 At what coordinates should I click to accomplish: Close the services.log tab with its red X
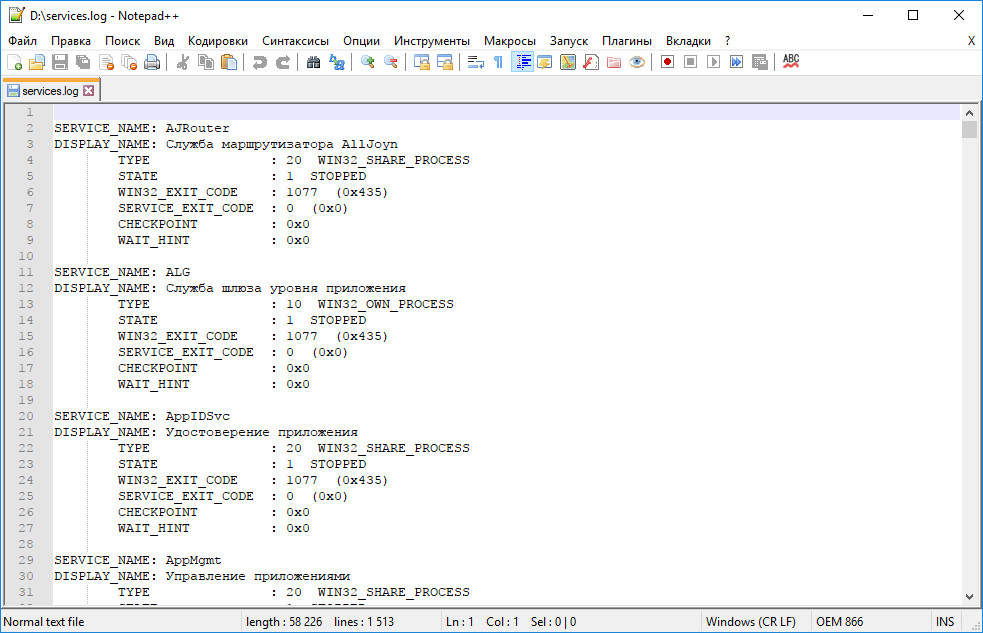click(x=88, y=90)
